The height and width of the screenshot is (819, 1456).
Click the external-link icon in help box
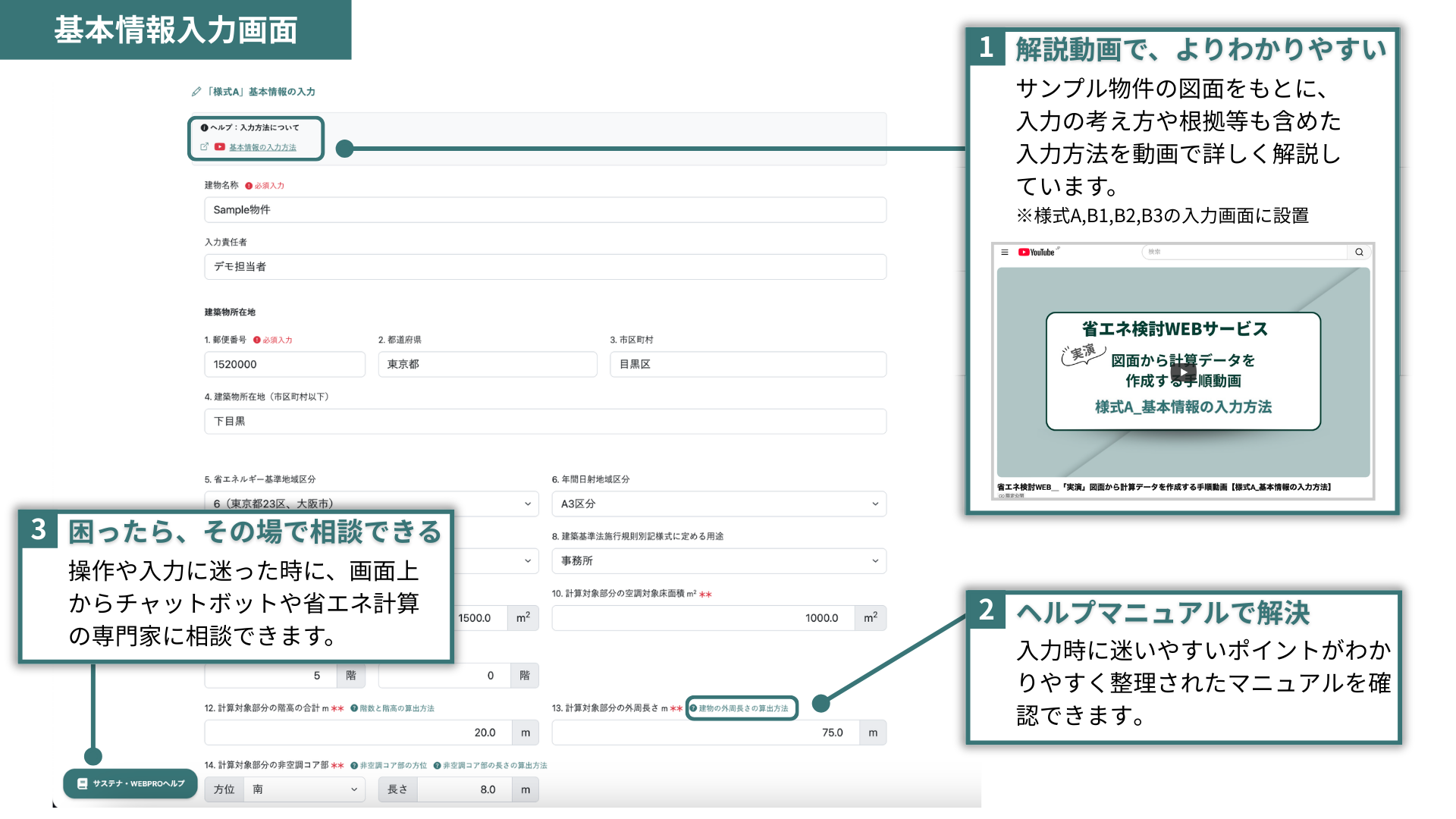point(204,147)
